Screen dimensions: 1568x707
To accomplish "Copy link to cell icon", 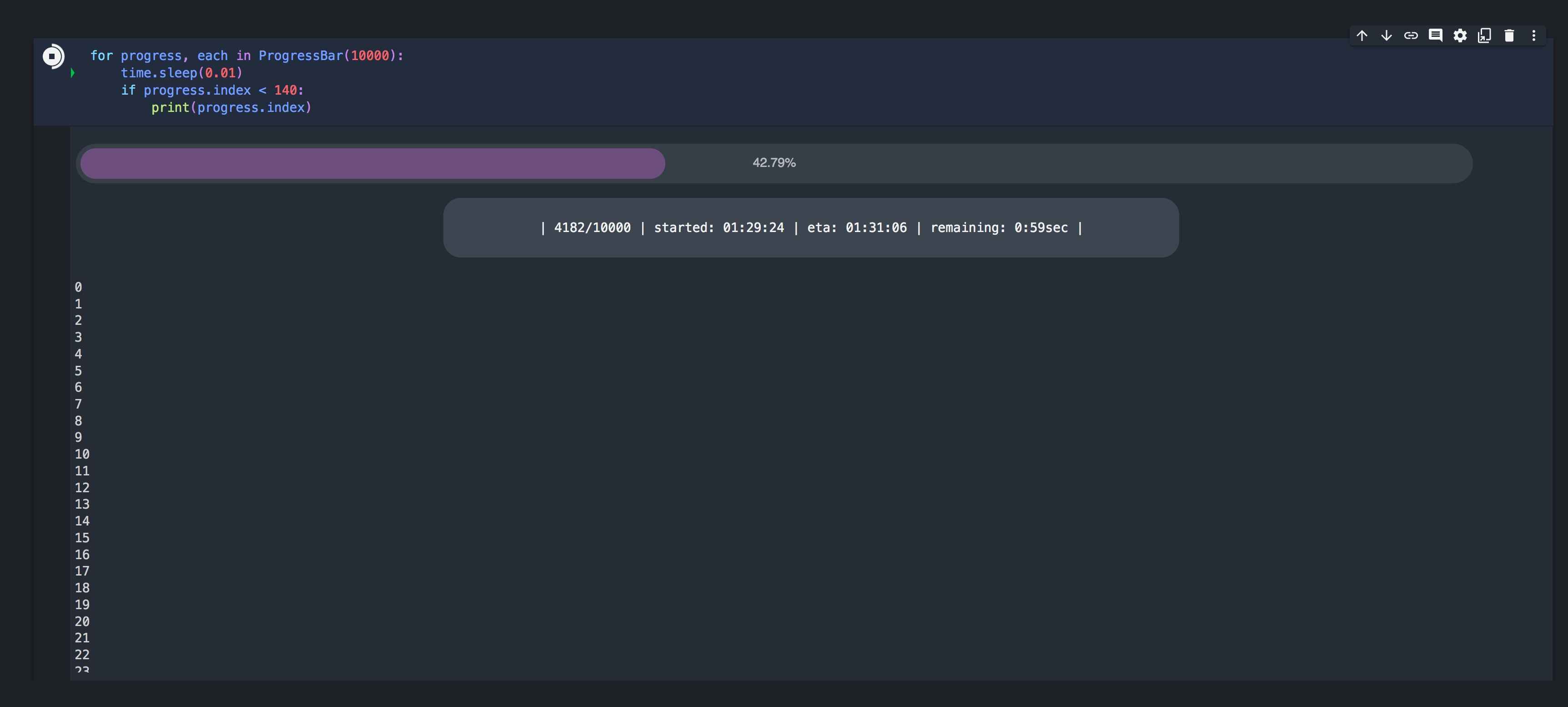I will 1410,35.
